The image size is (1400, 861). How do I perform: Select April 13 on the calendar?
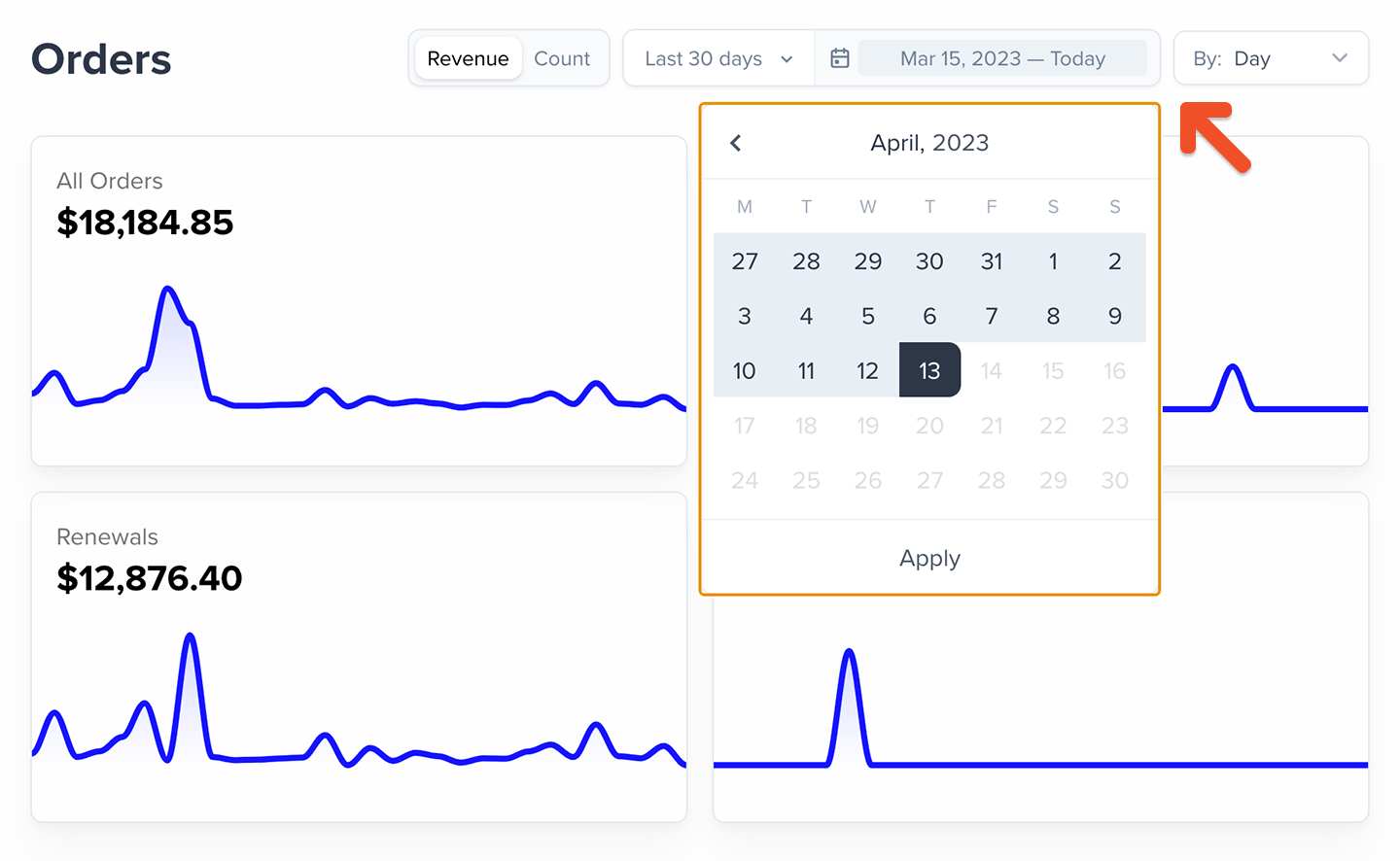tap(929, 370)
